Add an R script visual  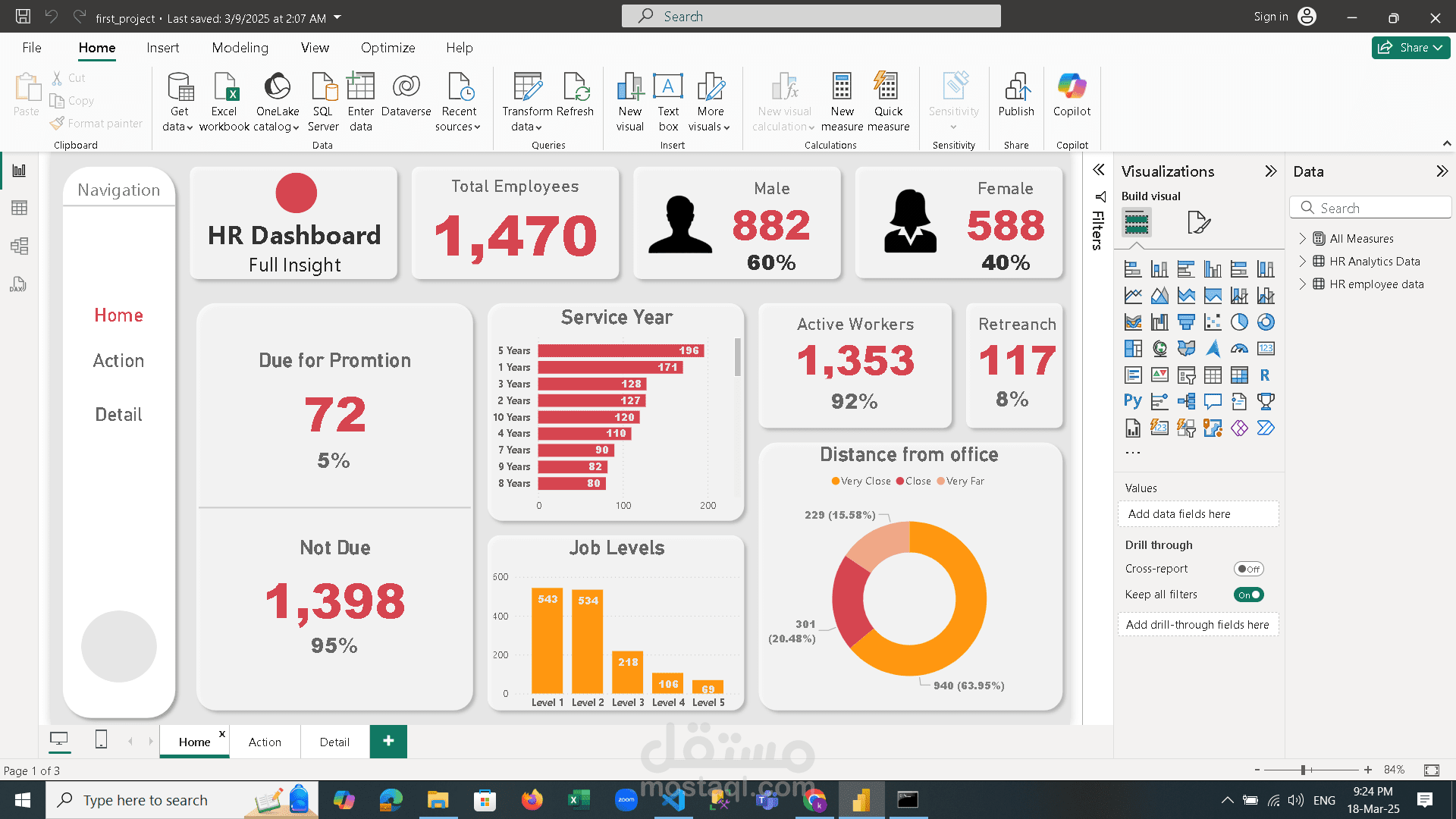tap(1265, 375)
